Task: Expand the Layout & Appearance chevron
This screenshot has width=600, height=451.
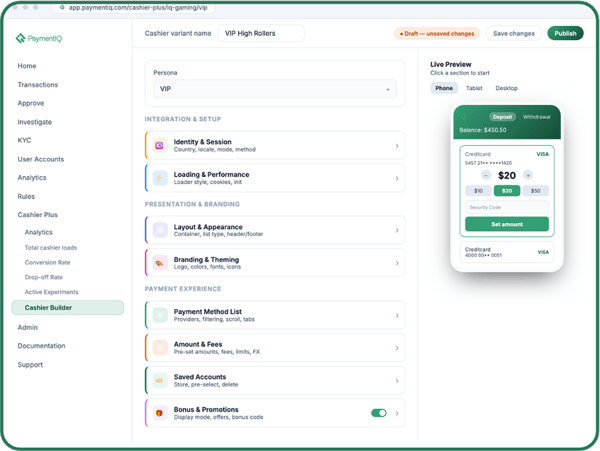Action: point(397,230)
